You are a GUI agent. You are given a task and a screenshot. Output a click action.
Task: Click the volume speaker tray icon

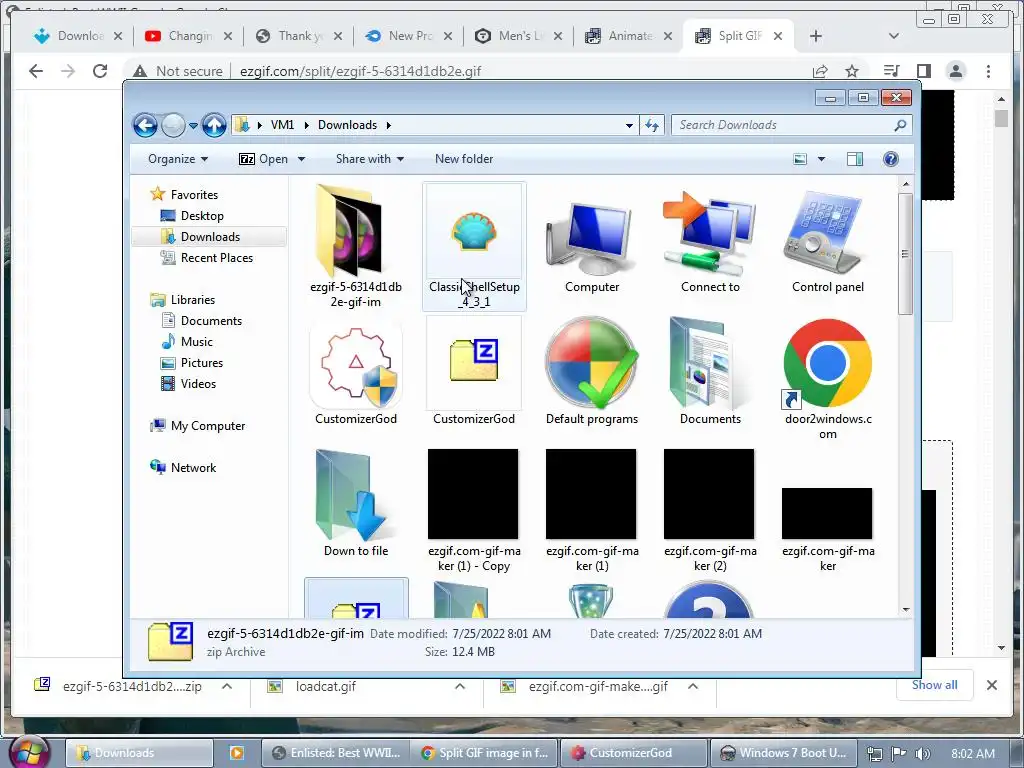(x=922, y=753)
